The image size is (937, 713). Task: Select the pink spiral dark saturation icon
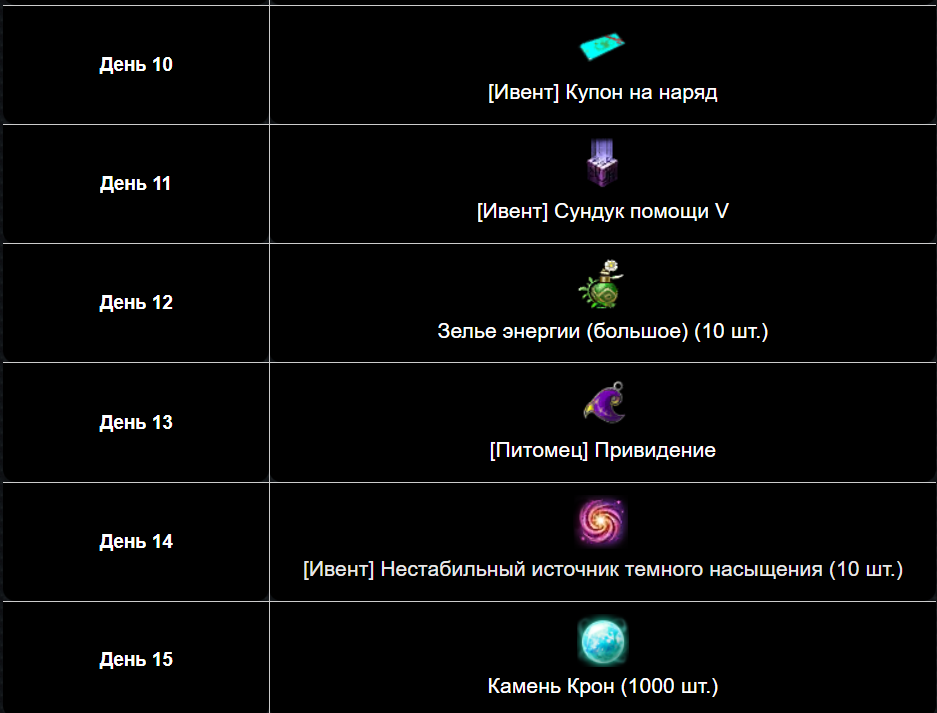(x=602, y=522)
